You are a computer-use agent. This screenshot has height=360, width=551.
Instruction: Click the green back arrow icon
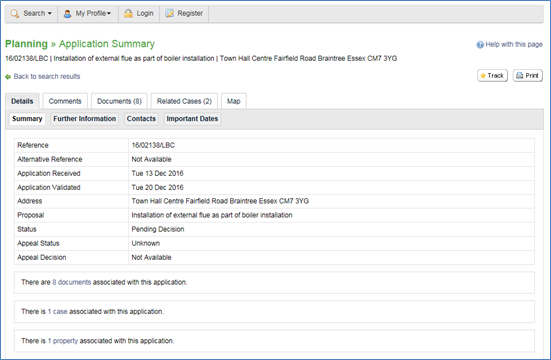8,77
